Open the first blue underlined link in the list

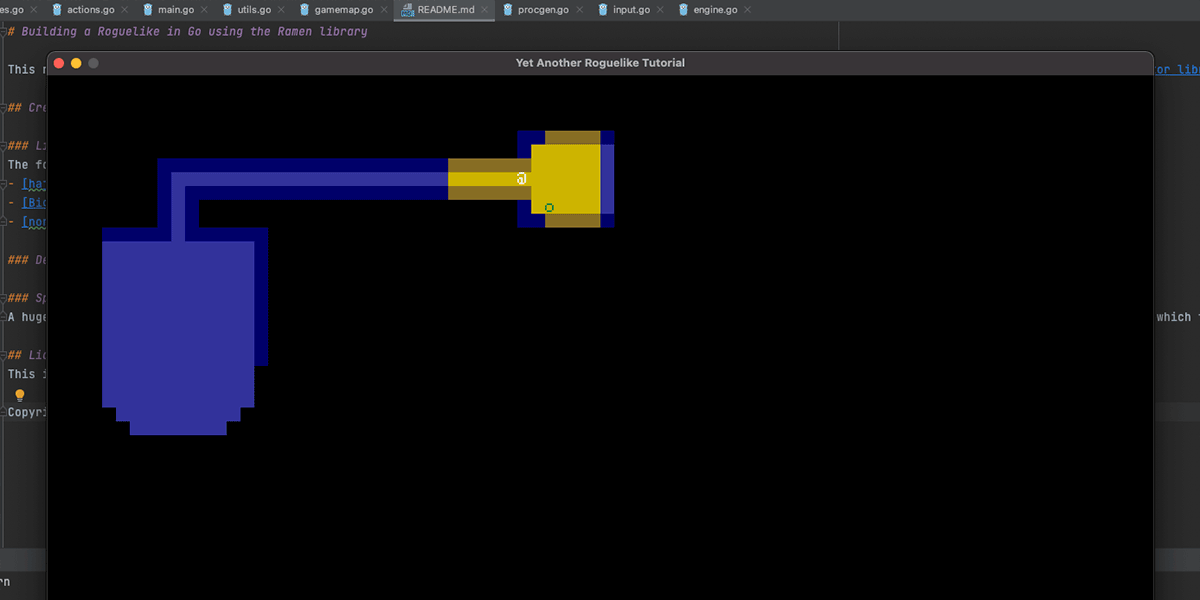(x=32, y=183)
